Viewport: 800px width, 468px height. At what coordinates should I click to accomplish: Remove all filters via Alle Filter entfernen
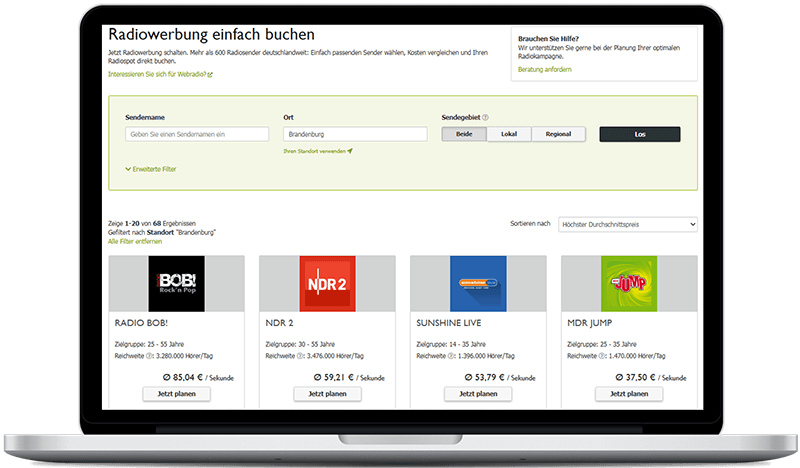tap(137, 241)
